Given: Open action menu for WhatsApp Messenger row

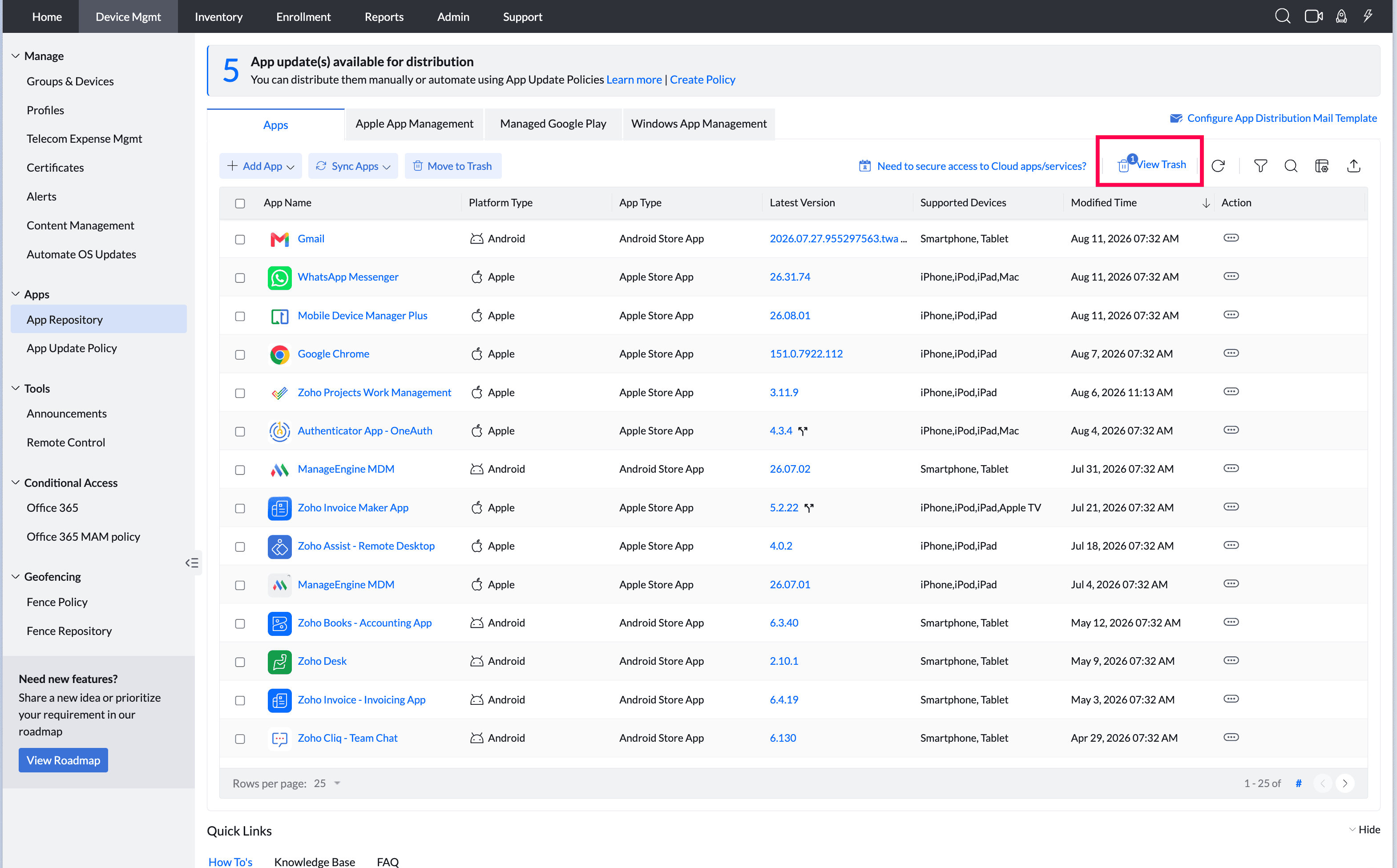Looking at the screenshot, I should coord(1231,276).
